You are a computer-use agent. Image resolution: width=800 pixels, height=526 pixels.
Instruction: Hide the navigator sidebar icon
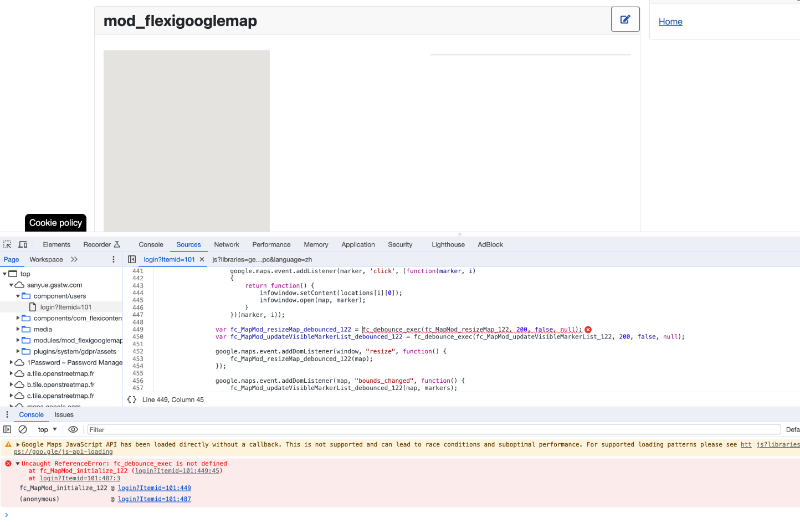coord(132,259)
